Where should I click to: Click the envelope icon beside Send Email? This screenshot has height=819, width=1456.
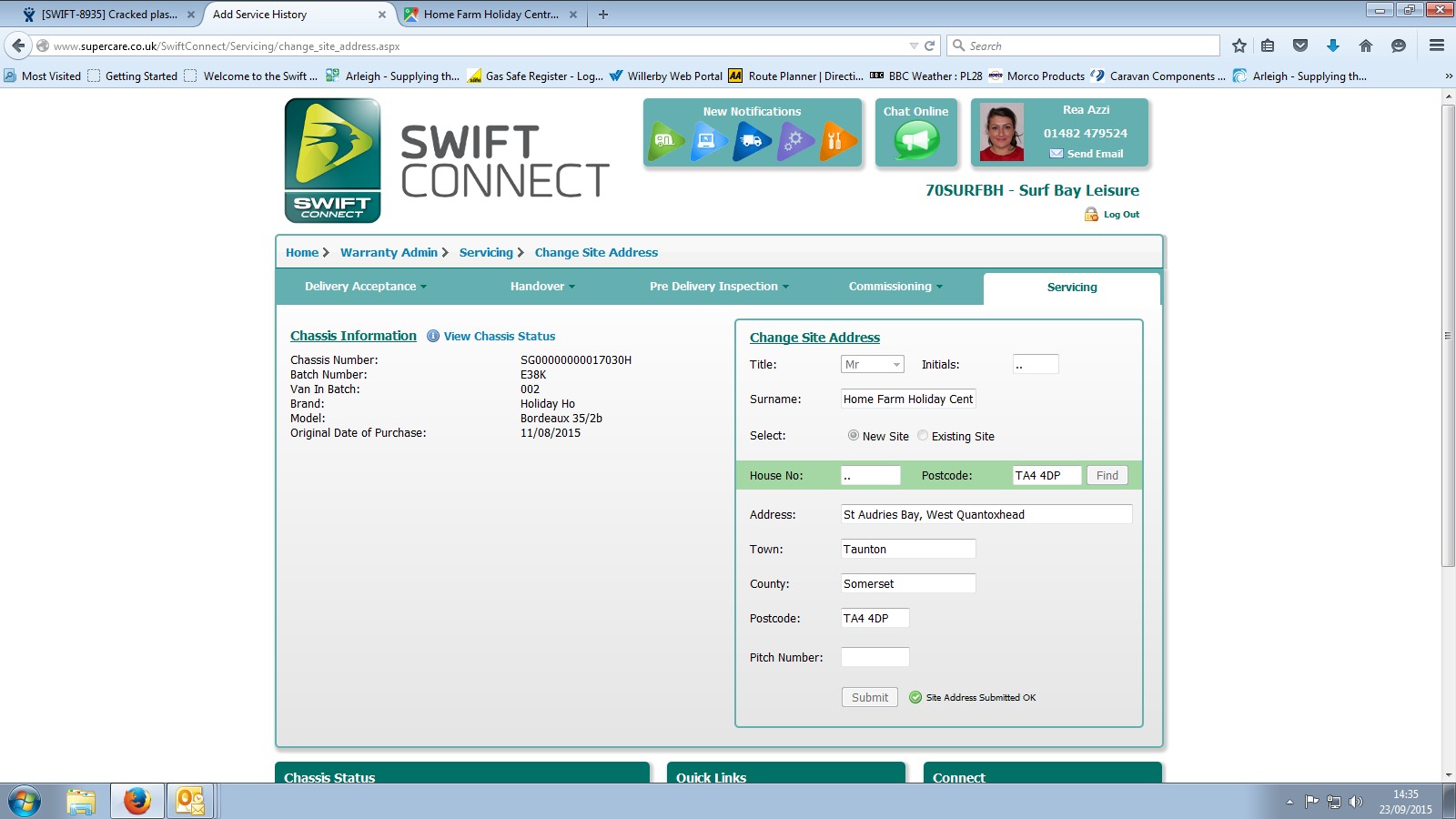tap(1056, 154)
